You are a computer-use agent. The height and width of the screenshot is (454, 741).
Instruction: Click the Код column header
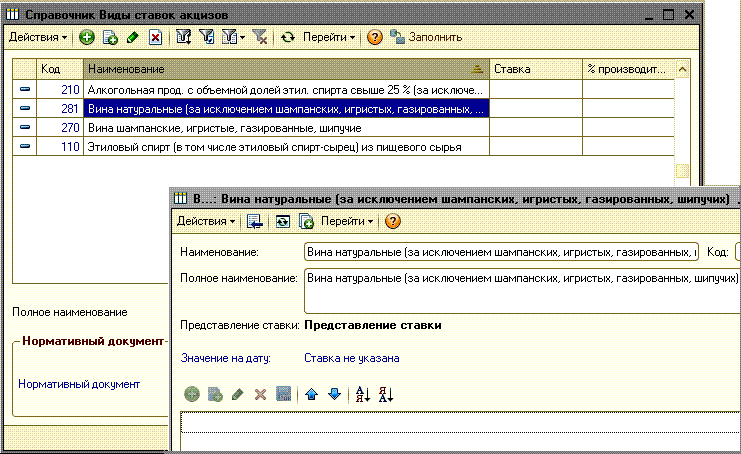point(60,69)
